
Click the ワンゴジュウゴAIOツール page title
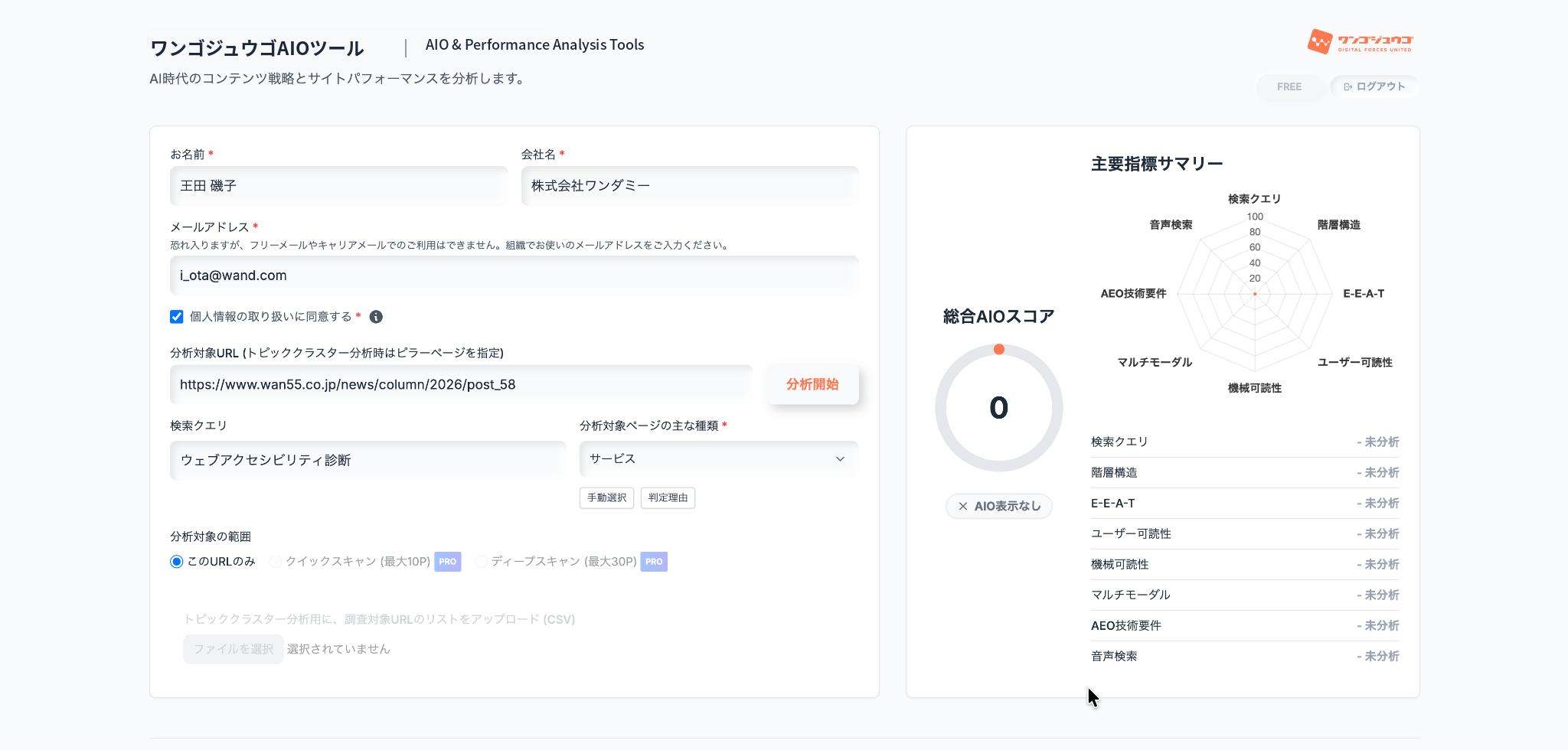pos(257,48)
